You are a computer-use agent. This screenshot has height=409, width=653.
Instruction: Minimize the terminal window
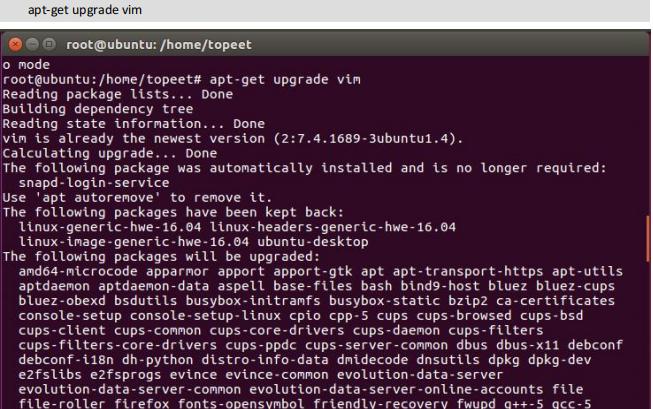pyautogui.click(x=32, y=44)
